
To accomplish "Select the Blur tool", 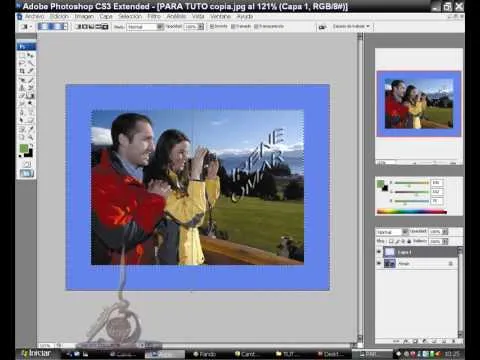I will click(22, 104).
